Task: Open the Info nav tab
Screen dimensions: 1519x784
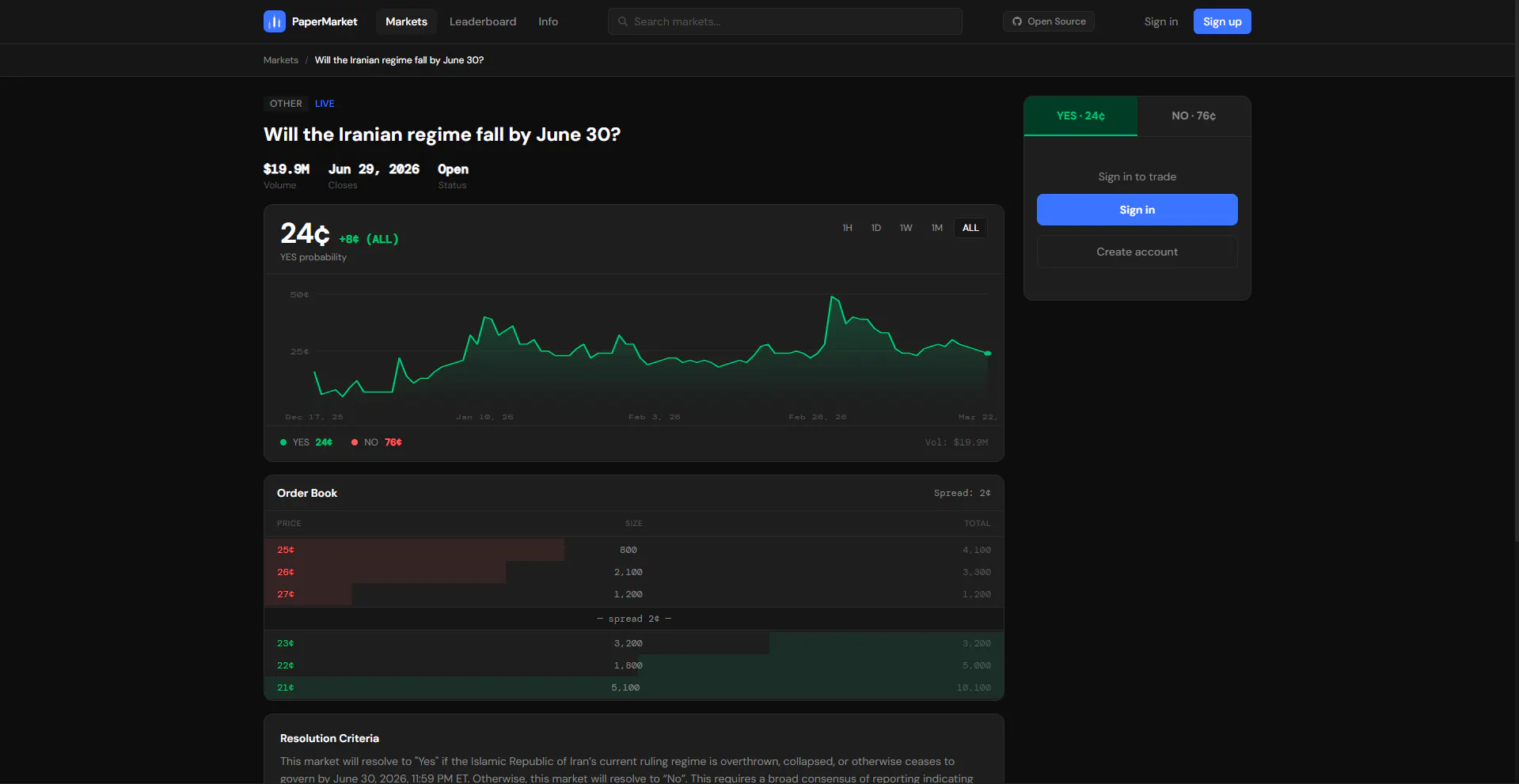Action: [x=548, y=21]
